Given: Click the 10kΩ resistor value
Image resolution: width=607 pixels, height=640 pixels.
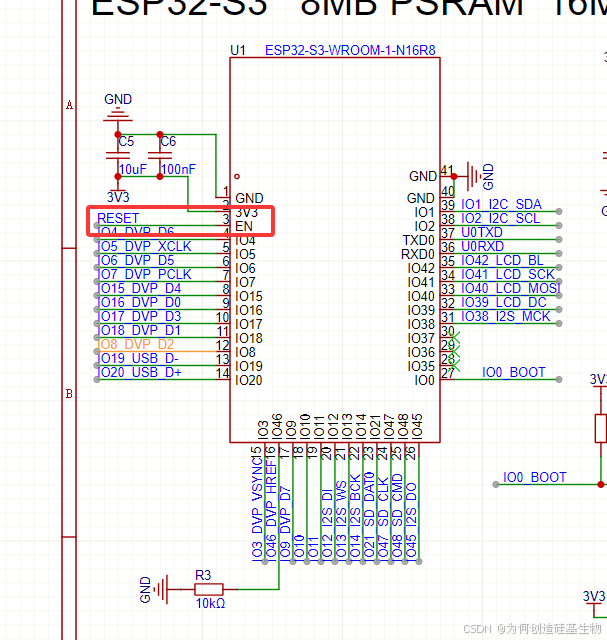Looking at the screenshot, I should click(210, 603).
